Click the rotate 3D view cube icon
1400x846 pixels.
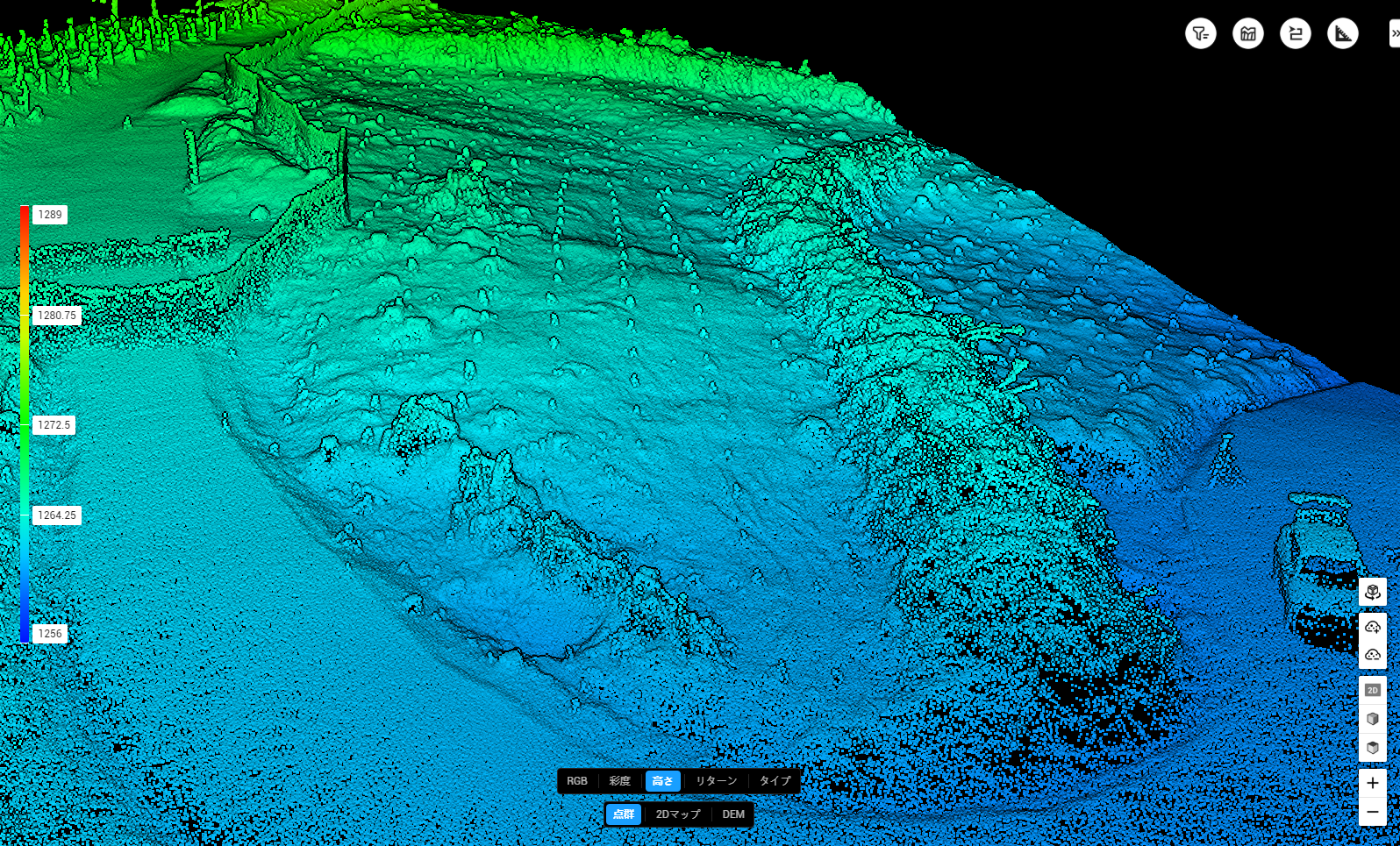point(1372,592)
